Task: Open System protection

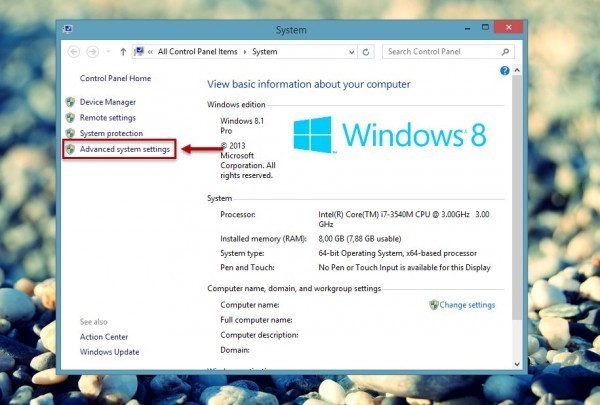Action: click(111, 134)
